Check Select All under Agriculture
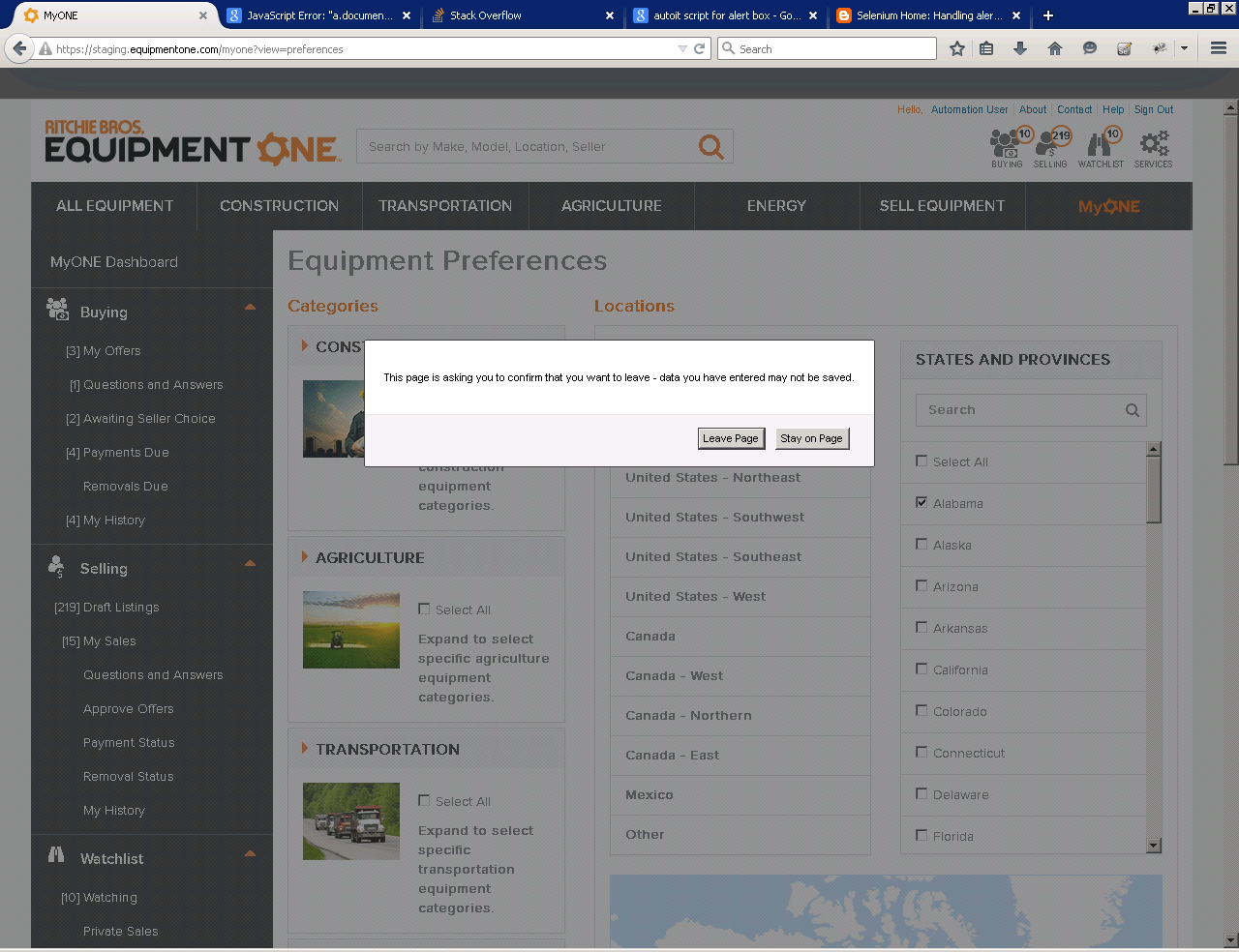This screenshot has height=952, width=1239. pyautogui.click(x=424, y=609)
